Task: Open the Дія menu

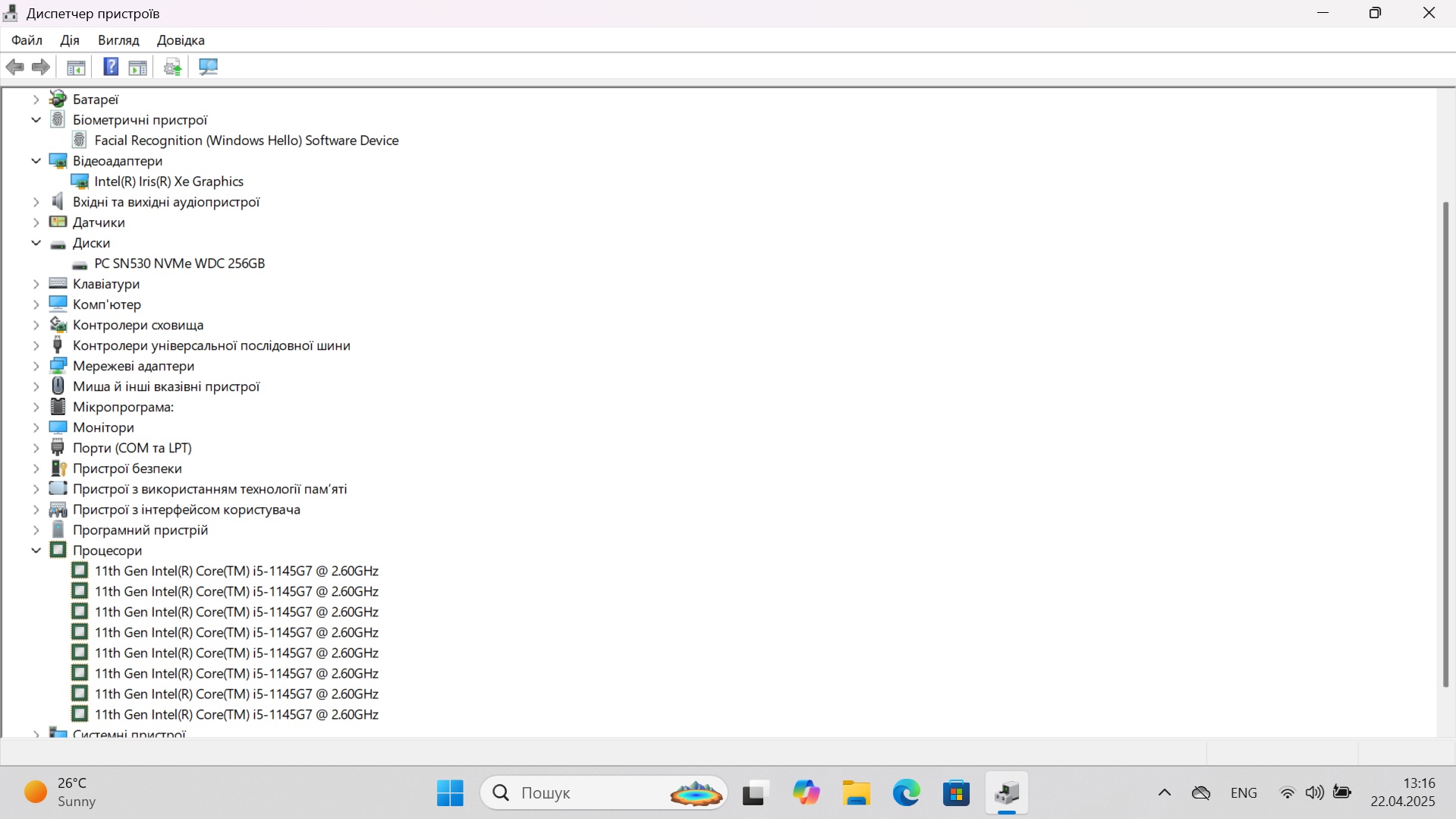Action: [70, 40]
